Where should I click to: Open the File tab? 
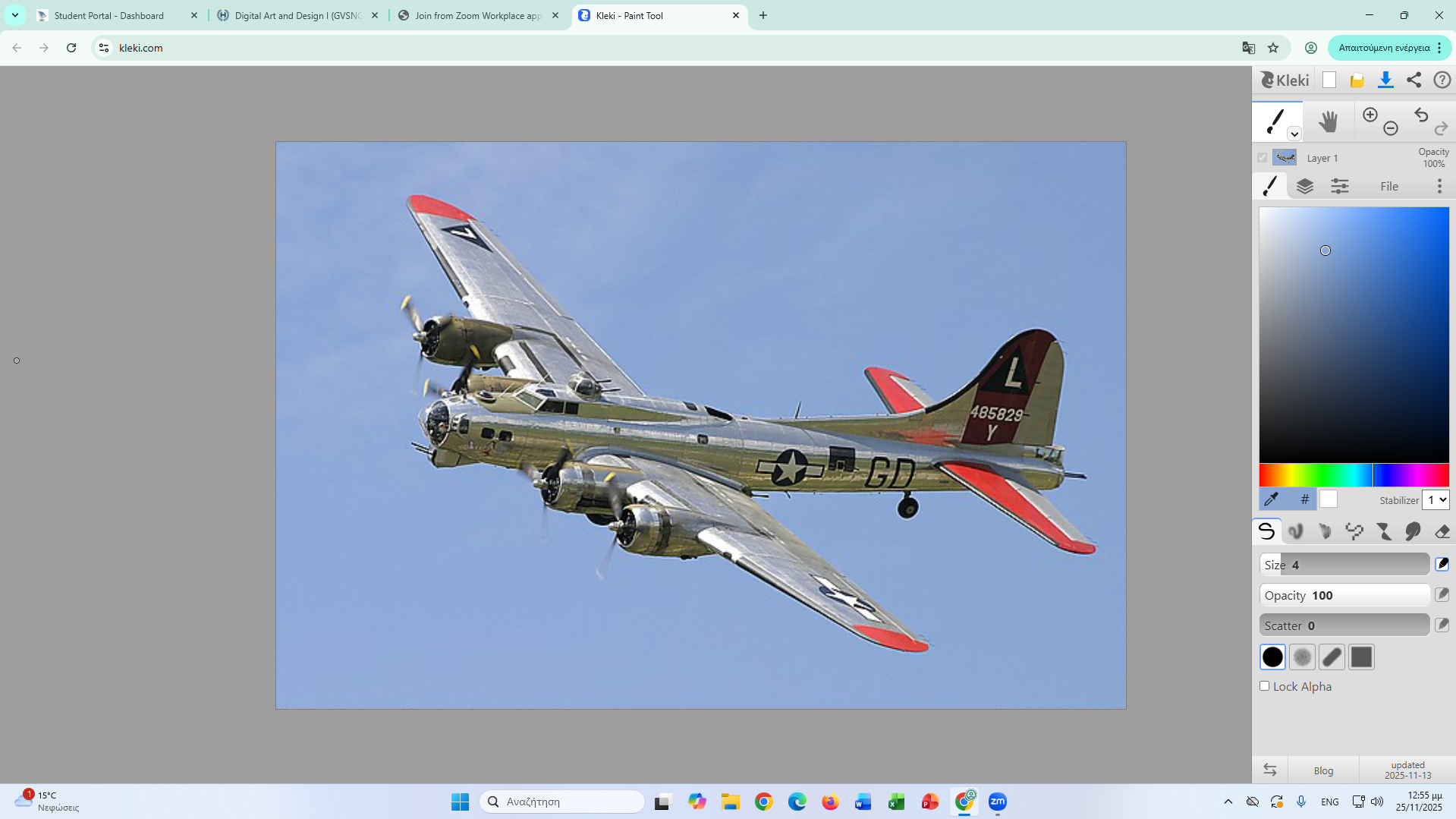coord(1388,187)
